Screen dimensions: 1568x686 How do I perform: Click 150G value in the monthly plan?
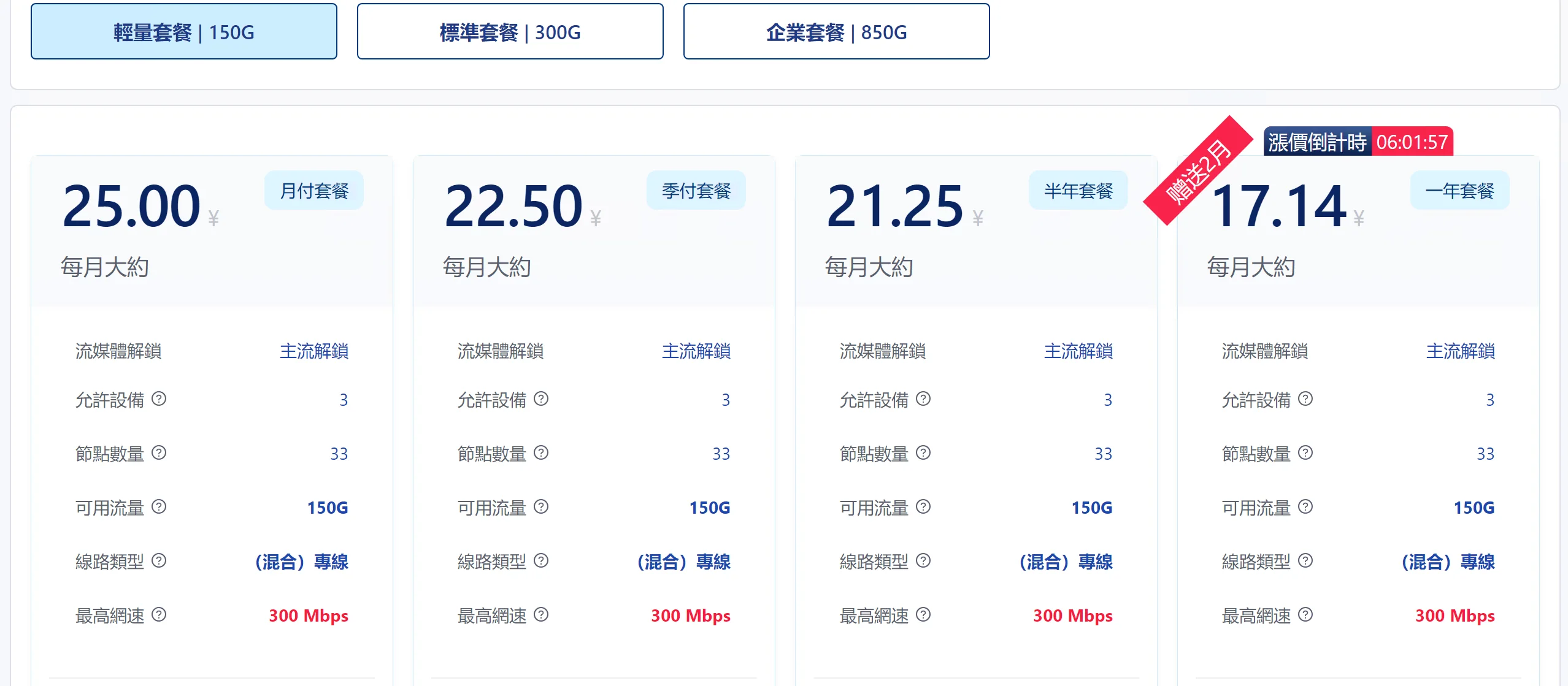[328, 508]
